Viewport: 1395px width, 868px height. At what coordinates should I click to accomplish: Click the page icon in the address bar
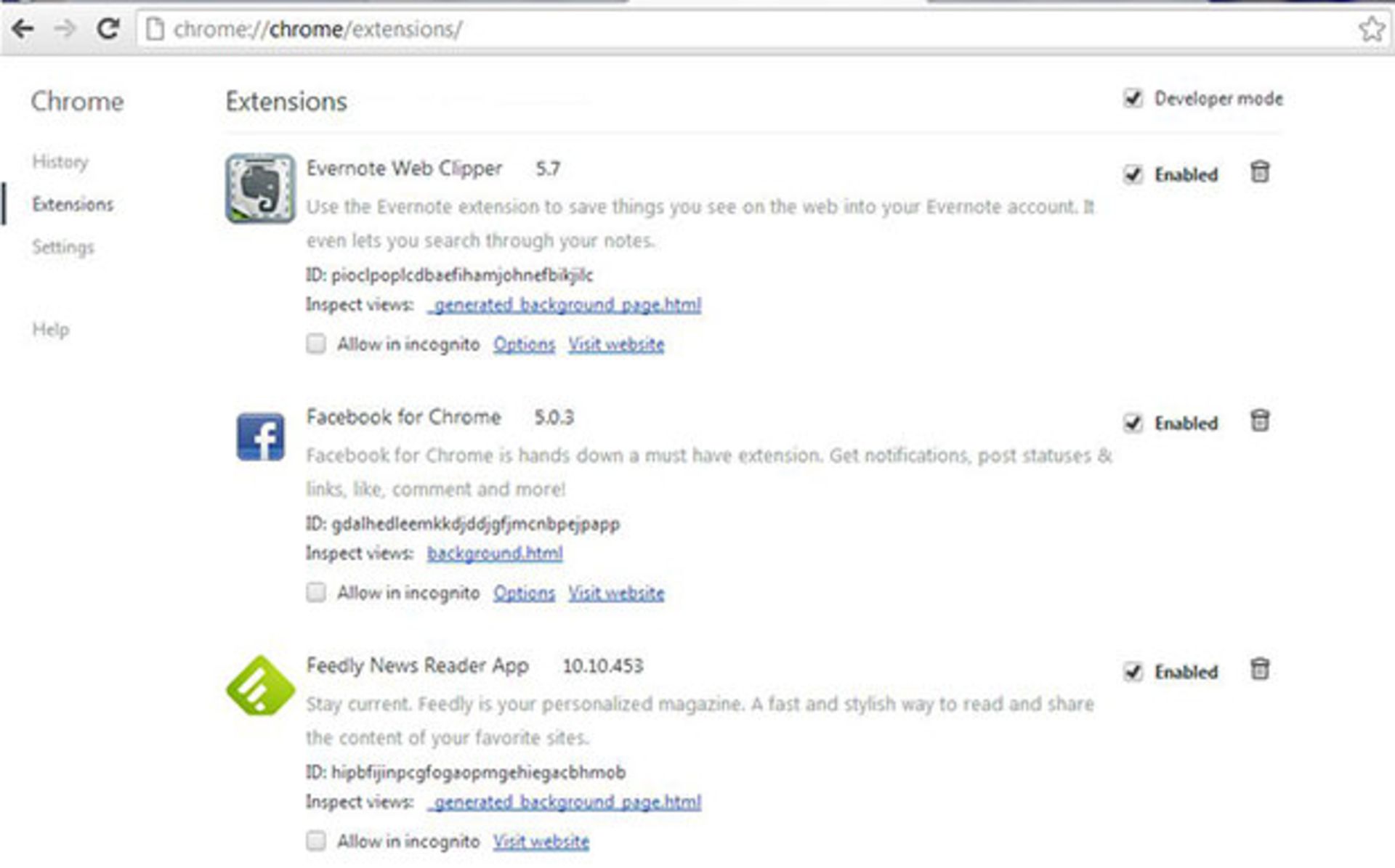pyautogui.click(x=154, y=29)
